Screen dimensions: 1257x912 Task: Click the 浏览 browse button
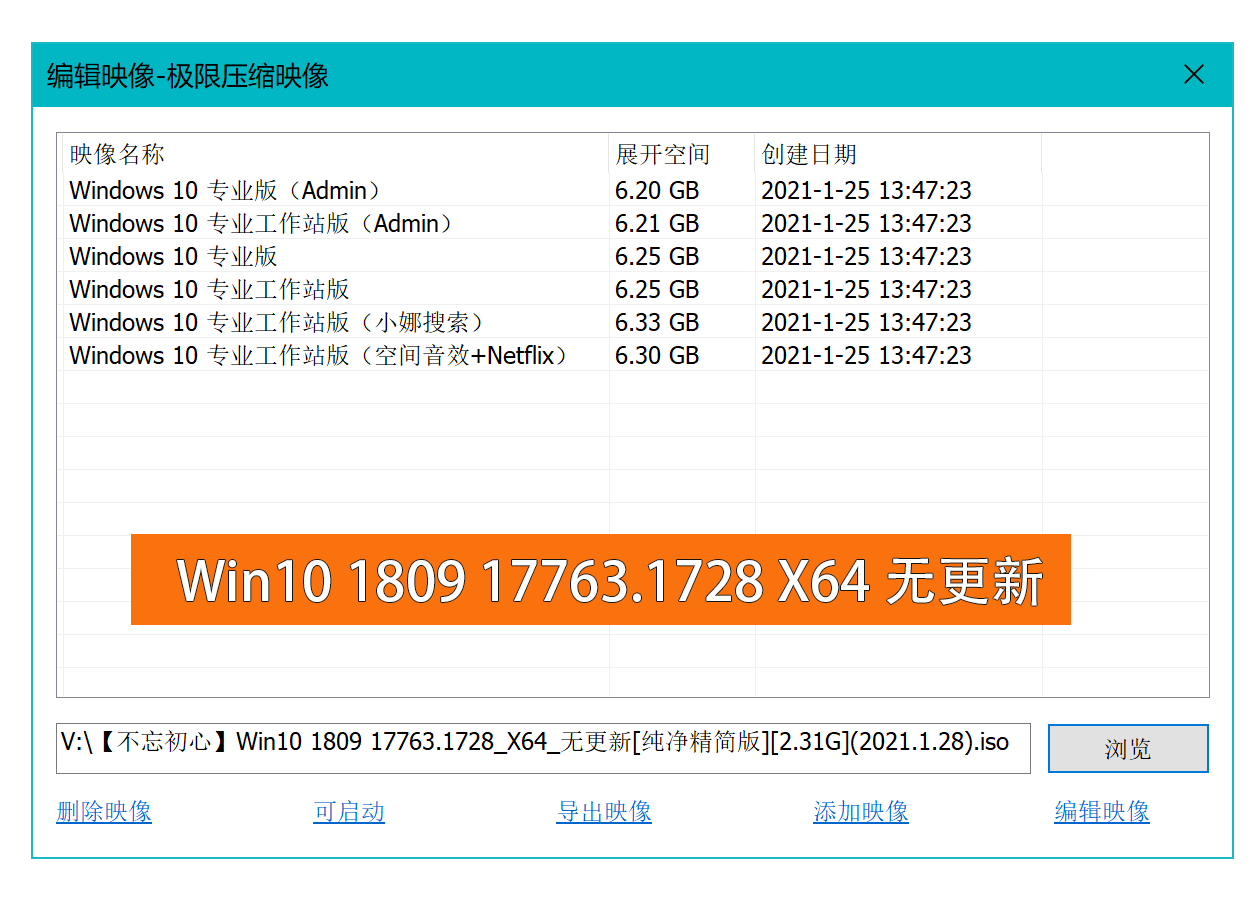pyautogui.click(x=1128, y=749)
